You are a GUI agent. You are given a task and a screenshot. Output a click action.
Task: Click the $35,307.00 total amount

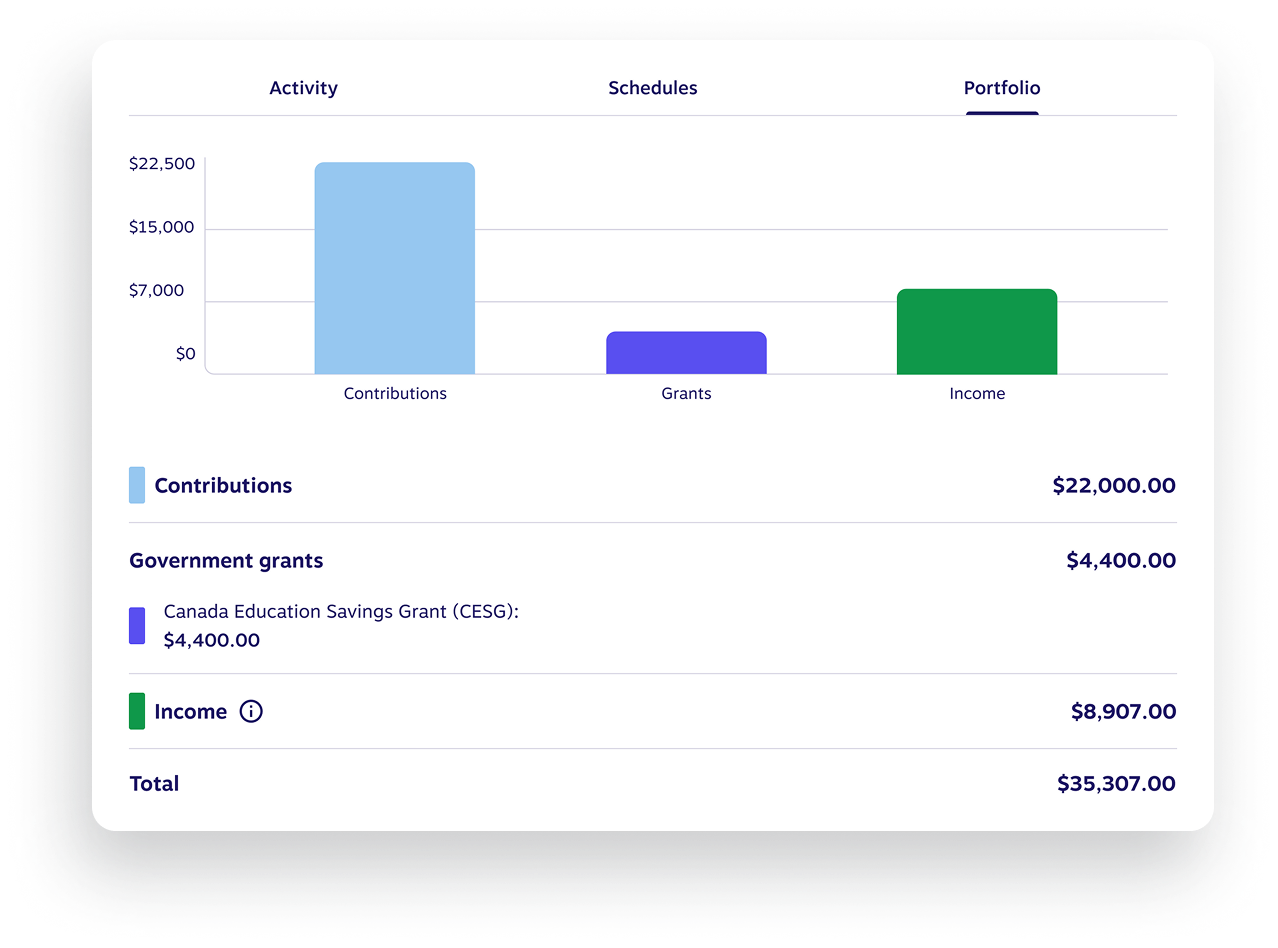[1116, 784]
